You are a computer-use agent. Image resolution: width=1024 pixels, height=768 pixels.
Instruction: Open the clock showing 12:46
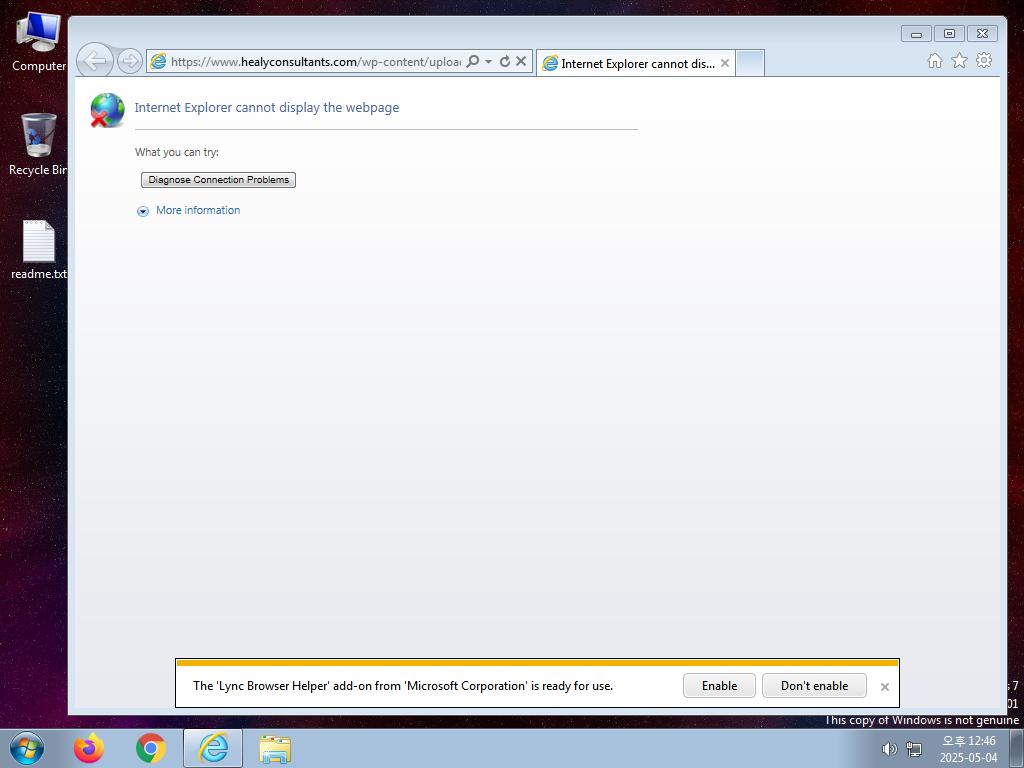point(968,749)
